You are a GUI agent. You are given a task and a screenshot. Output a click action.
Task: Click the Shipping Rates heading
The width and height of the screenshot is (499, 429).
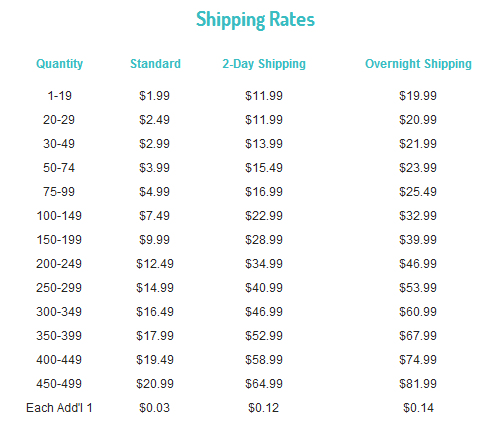click(x=255, y=19)
